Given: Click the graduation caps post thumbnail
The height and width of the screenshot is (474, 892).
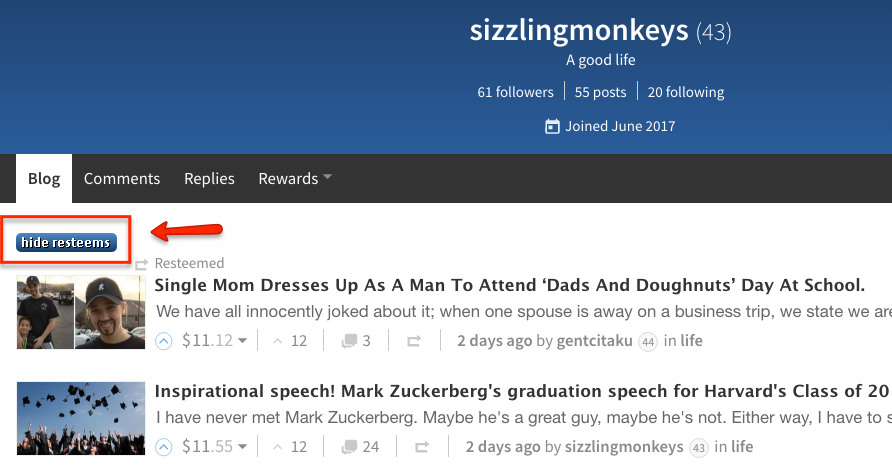Looking at the screenshot, I should point(80,419).
